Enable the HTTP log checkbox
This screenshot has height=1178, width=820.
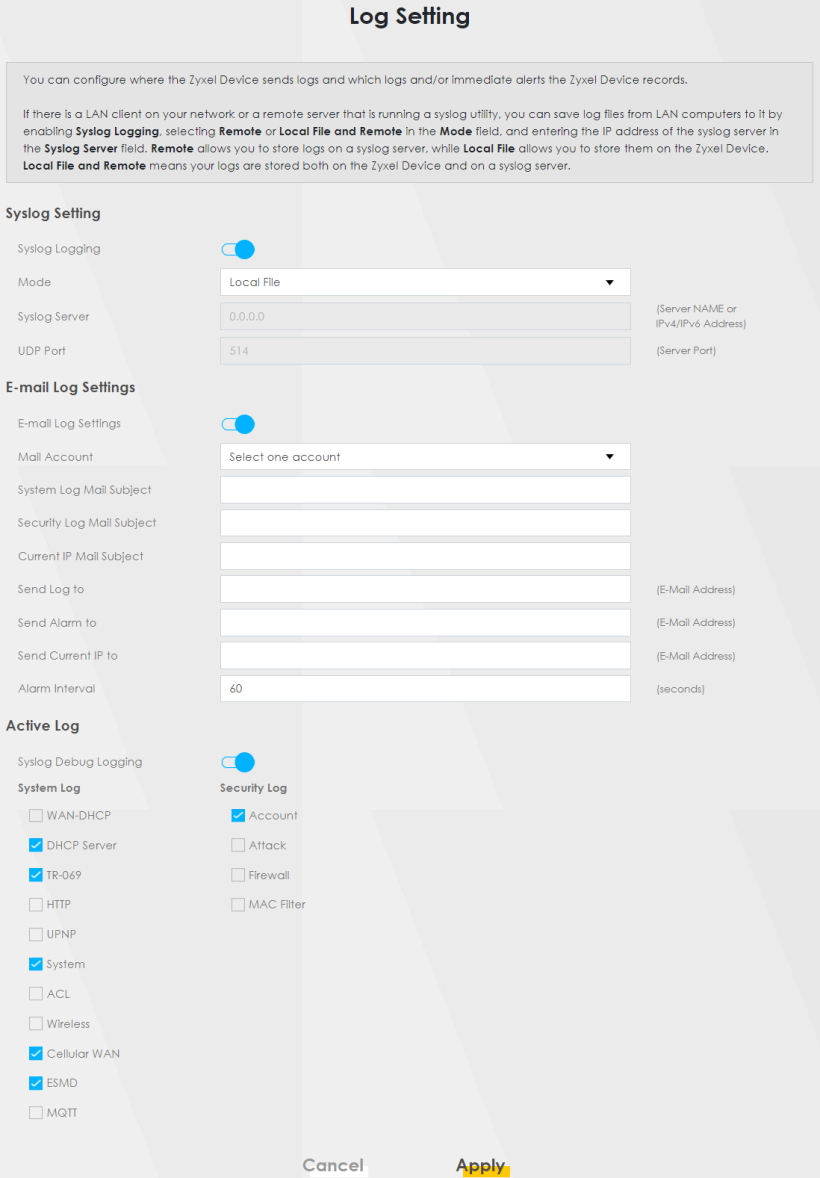pyautogui.click(x=37, y=905)
